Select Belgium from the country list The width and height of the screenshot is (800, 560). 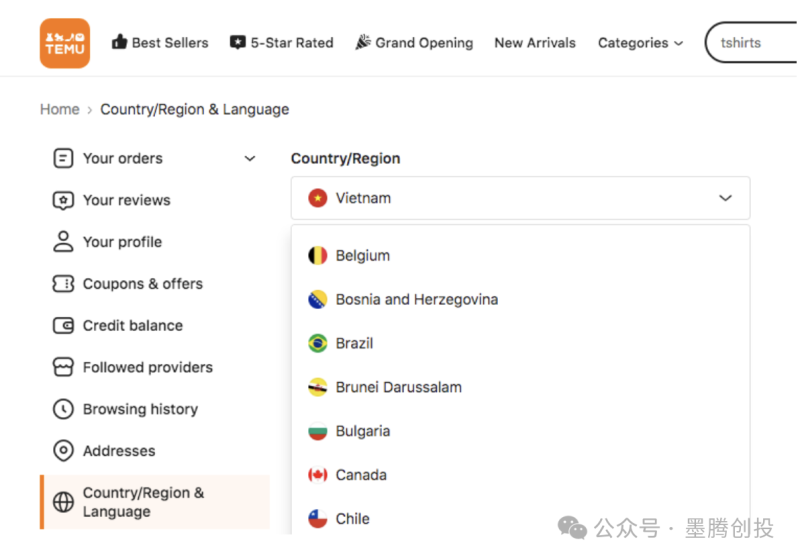click(363, 256)
